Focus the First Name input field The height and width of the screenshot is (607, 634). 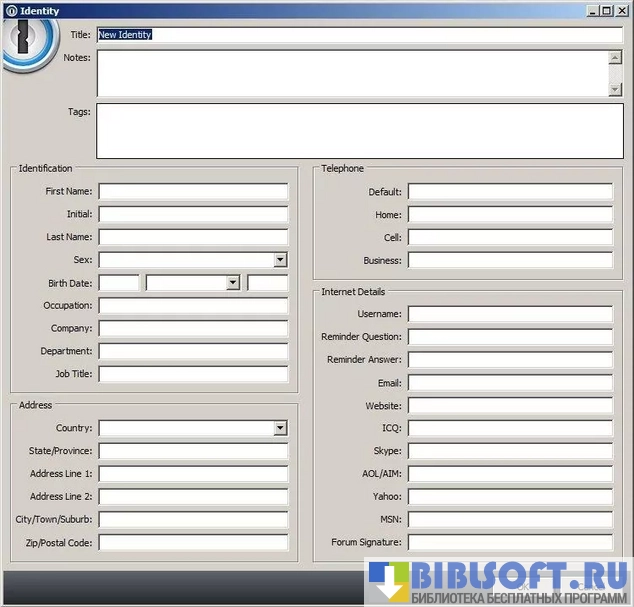193,191
